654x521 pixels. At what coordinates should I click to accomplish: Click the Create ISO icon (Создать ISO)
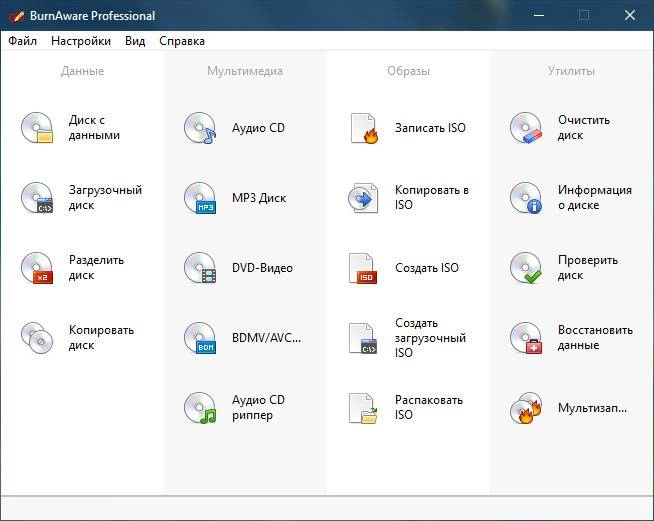[363, 268]
